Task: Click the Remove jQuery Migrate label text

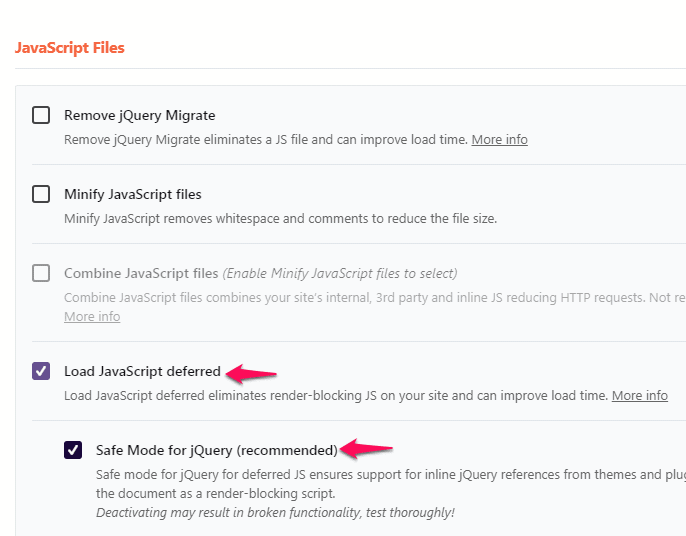Action: pos(139,115)
